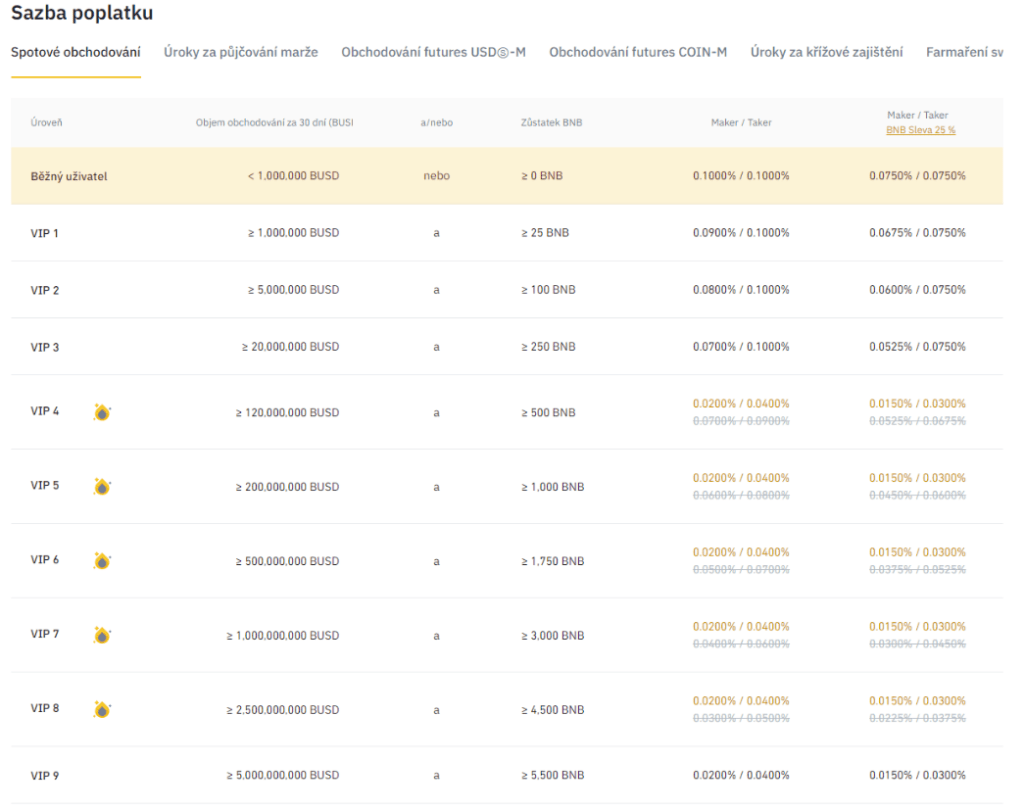Click the flame icon next to VIP 5
This screenshot has width=1024, height=810.
102,487
